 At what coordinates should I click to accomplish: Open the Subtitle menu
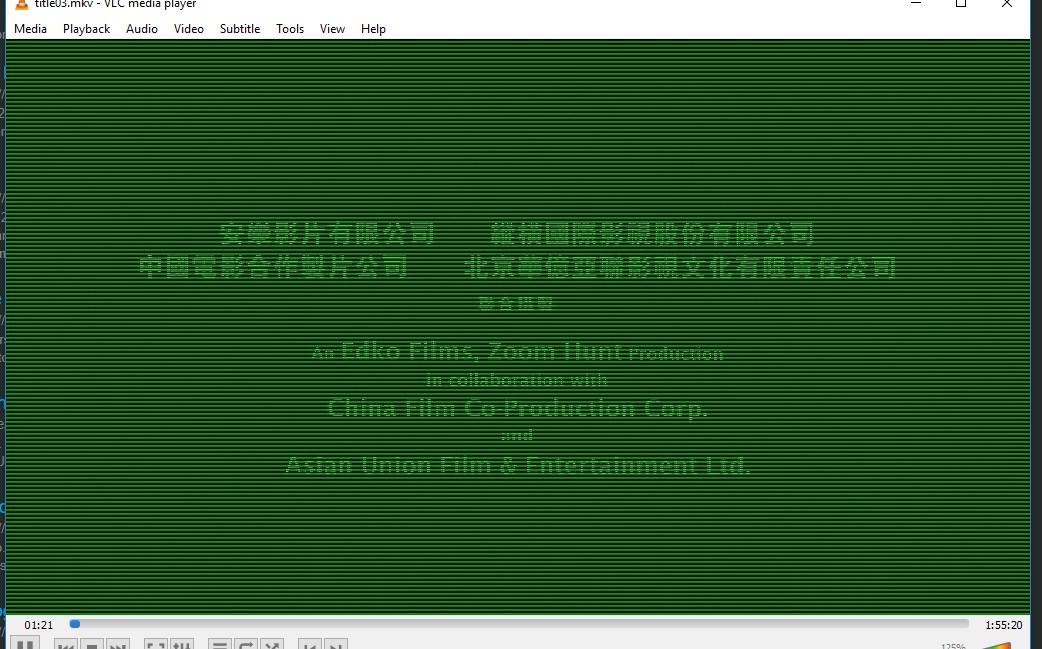pos(240,29)
